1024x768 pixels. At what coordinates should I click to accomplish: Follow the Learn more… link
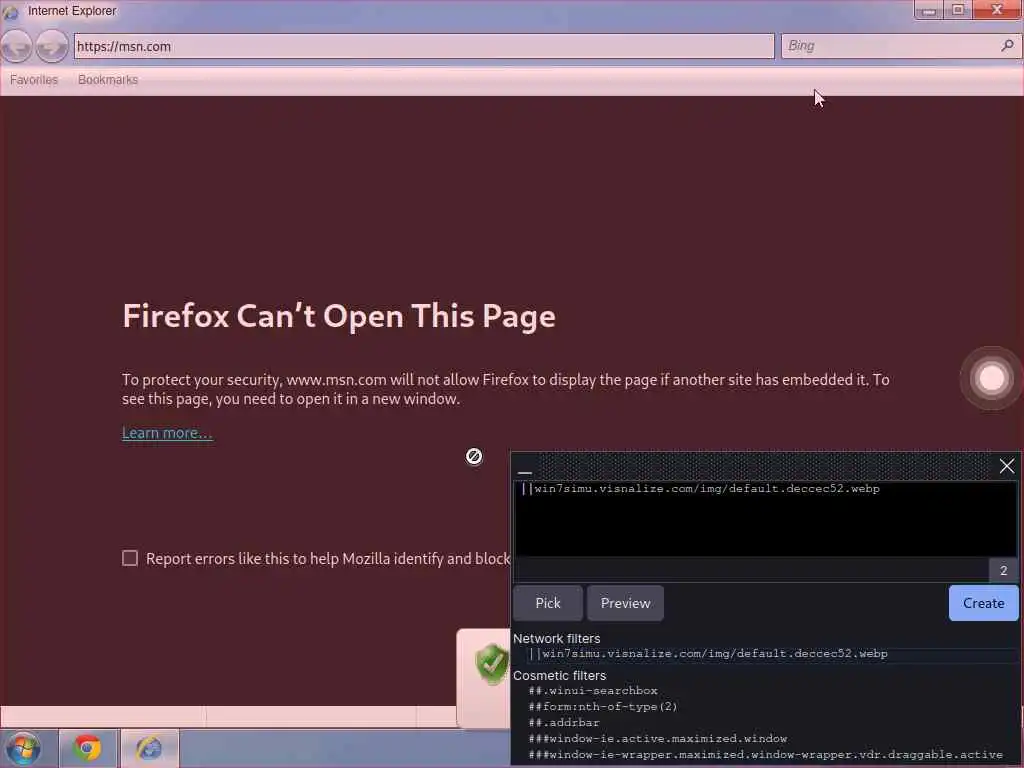pos(167,433)
